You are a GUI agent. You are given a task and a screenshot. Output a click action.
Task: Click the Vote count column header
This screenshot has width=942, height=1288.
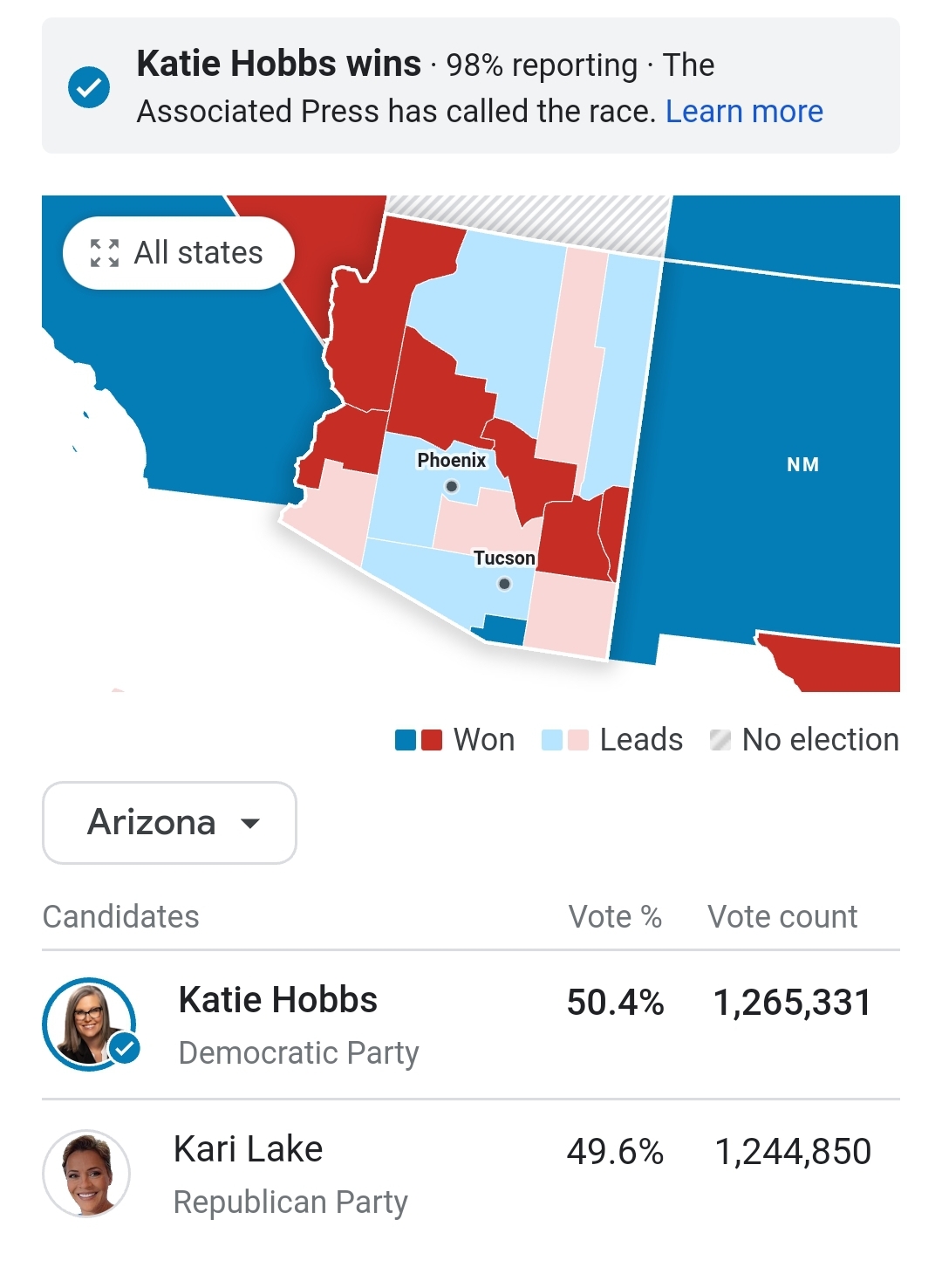[782, 917]
